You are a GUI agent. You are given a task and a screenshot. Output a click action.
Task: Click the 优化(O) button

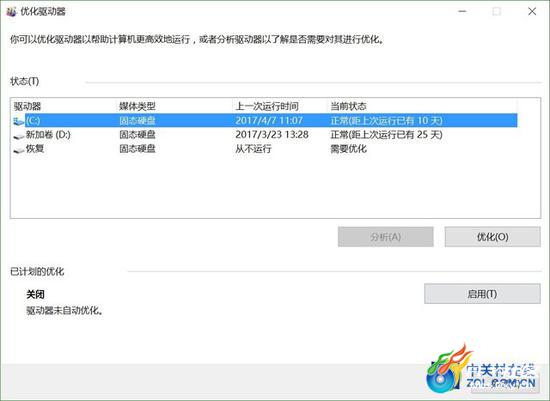click(492, 237)
